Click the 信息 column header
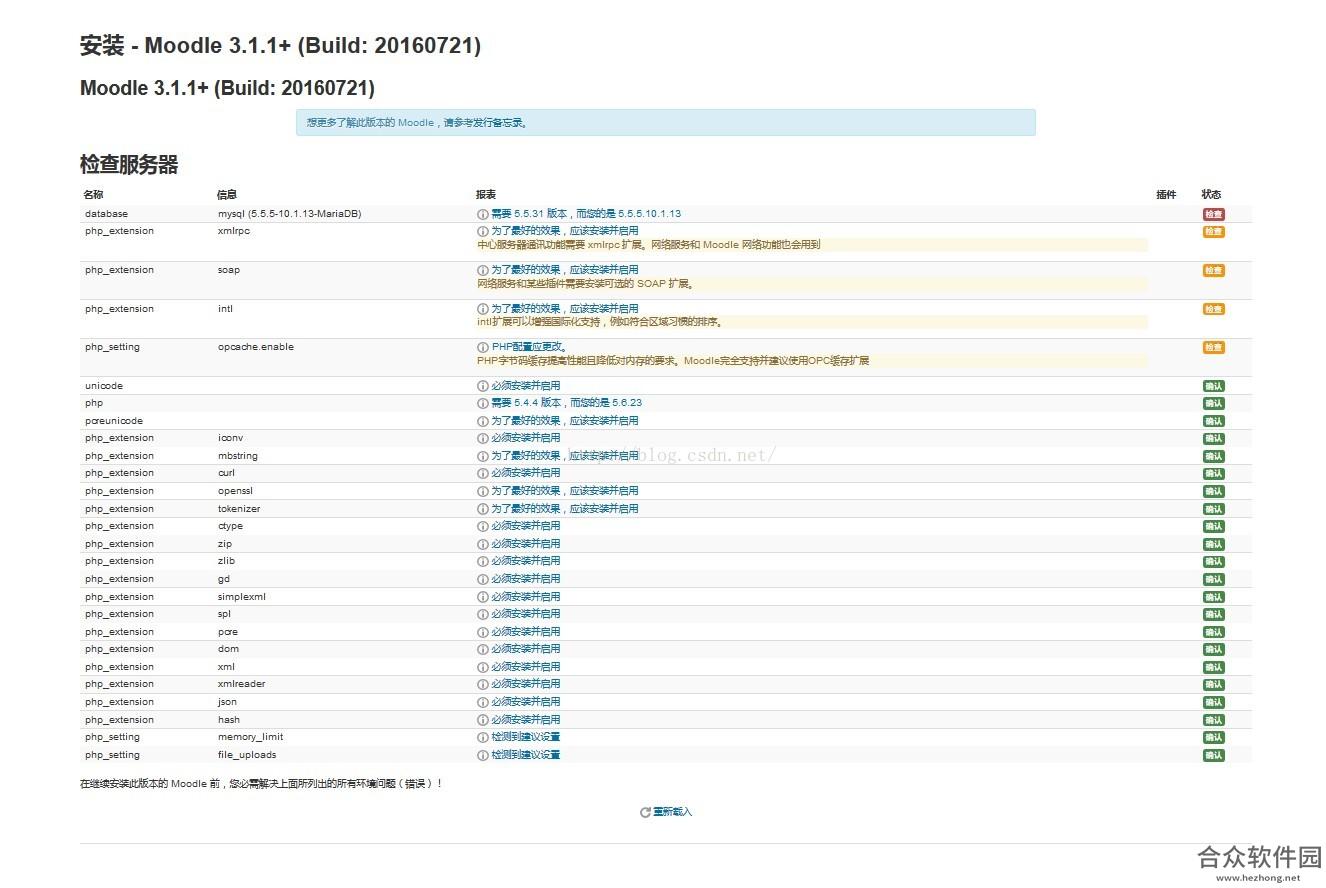Image resolution: width=1326 pixels, height=888 pixels. click(x=227, y=195)
